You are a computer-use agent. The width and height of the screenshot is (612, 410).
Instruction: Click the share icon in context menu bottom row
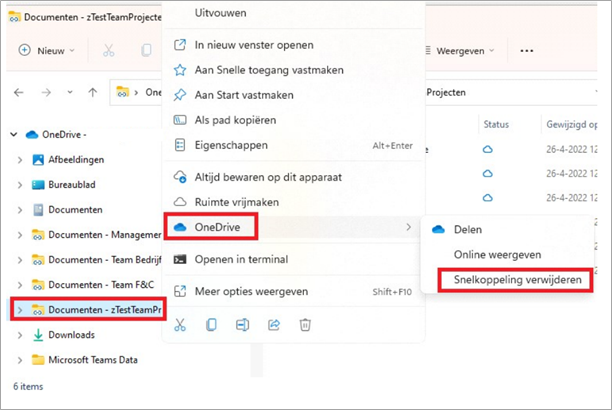(274, 324)
